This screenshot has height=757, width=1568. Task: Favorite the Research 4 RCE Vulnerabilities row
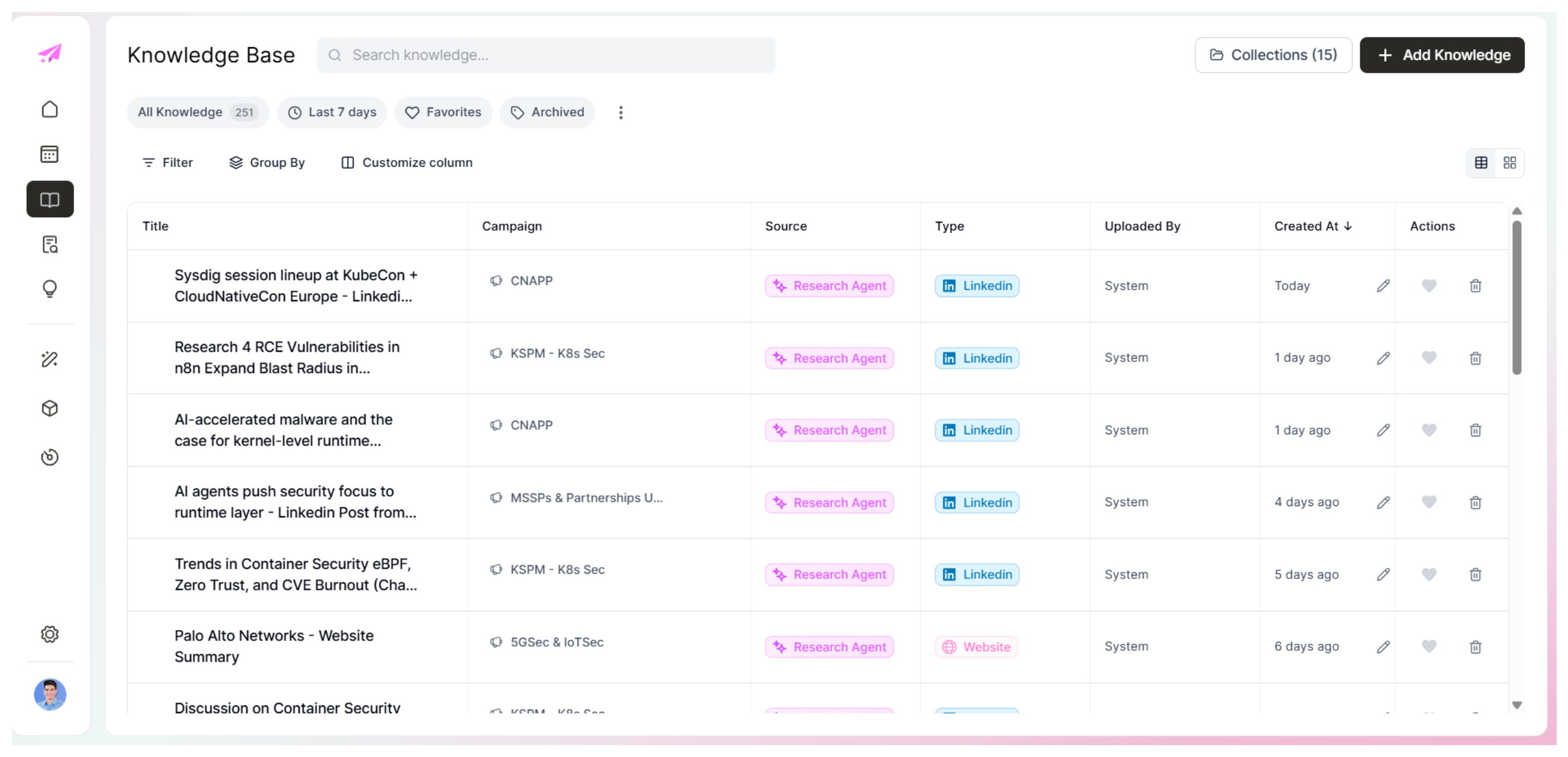pyautogui.click(x=1429, y=358)
